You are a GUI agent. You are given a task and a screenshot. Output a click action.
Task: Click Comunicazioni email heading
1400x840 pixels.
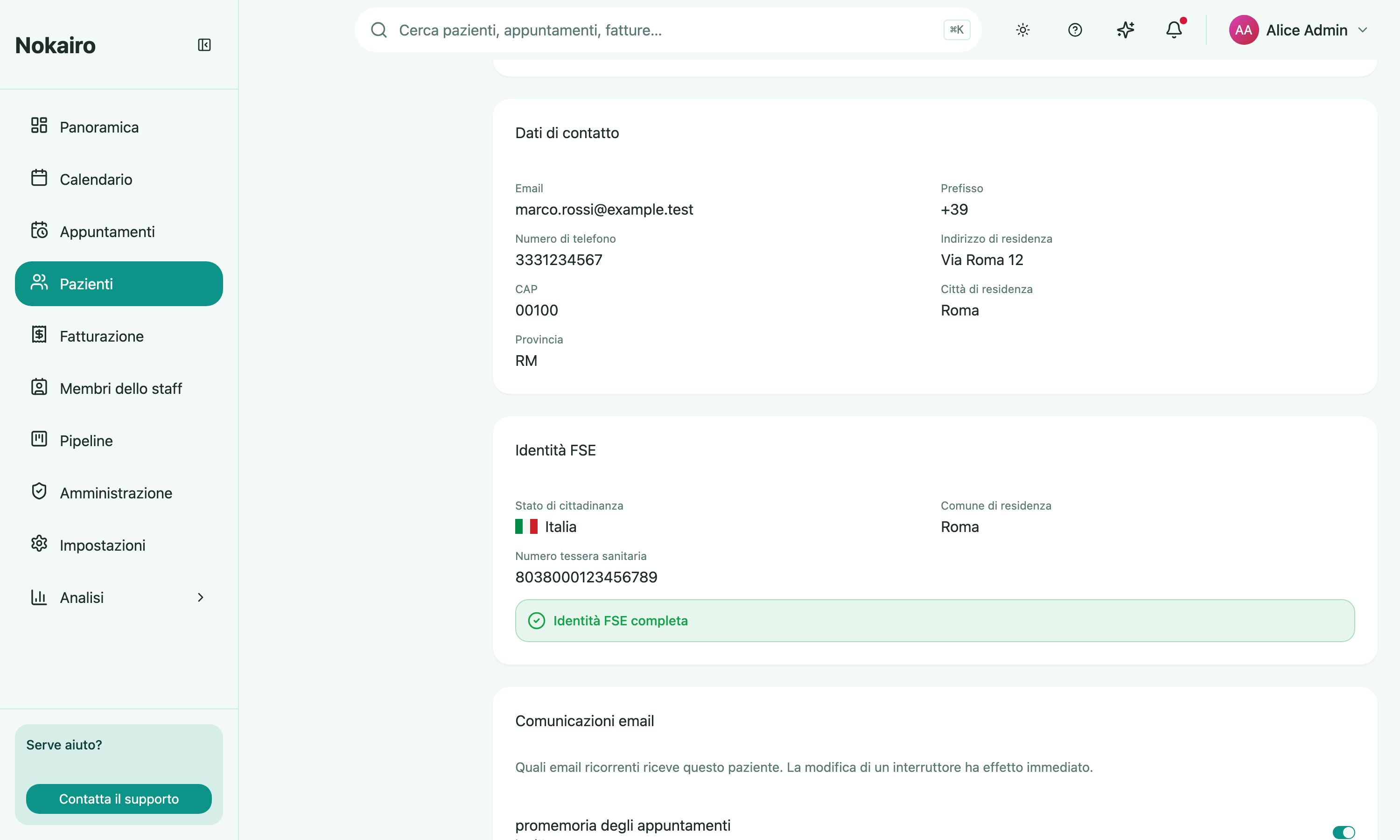coord(584,721)
